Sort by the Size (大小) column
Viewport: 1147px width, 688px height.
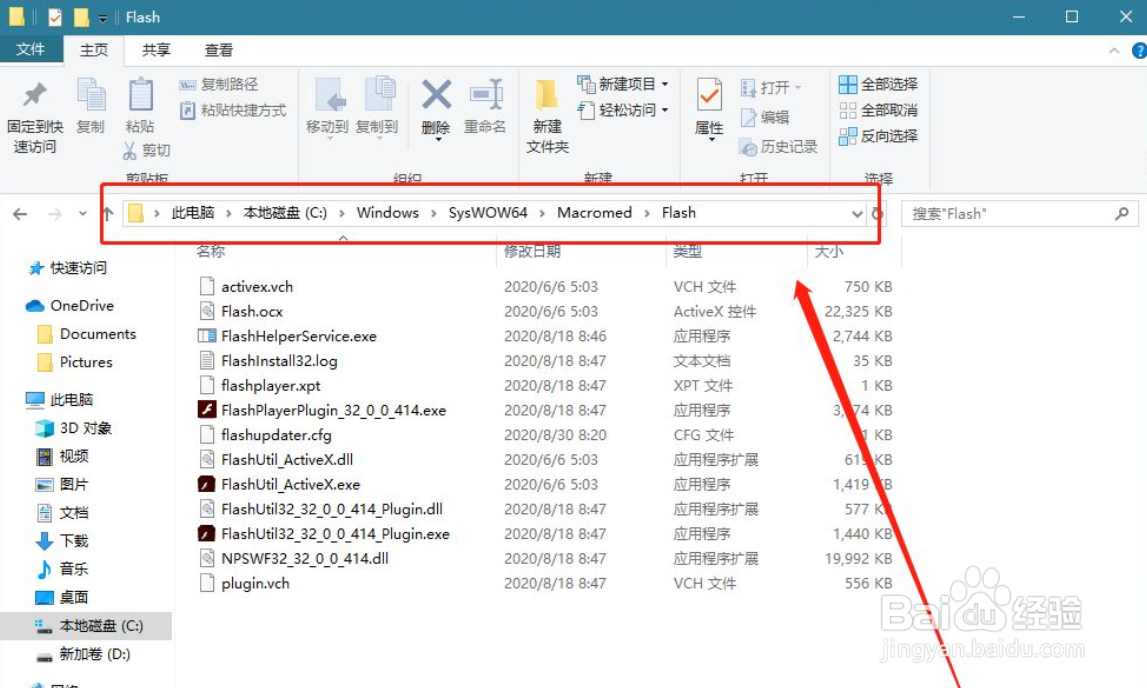(829, 252)
